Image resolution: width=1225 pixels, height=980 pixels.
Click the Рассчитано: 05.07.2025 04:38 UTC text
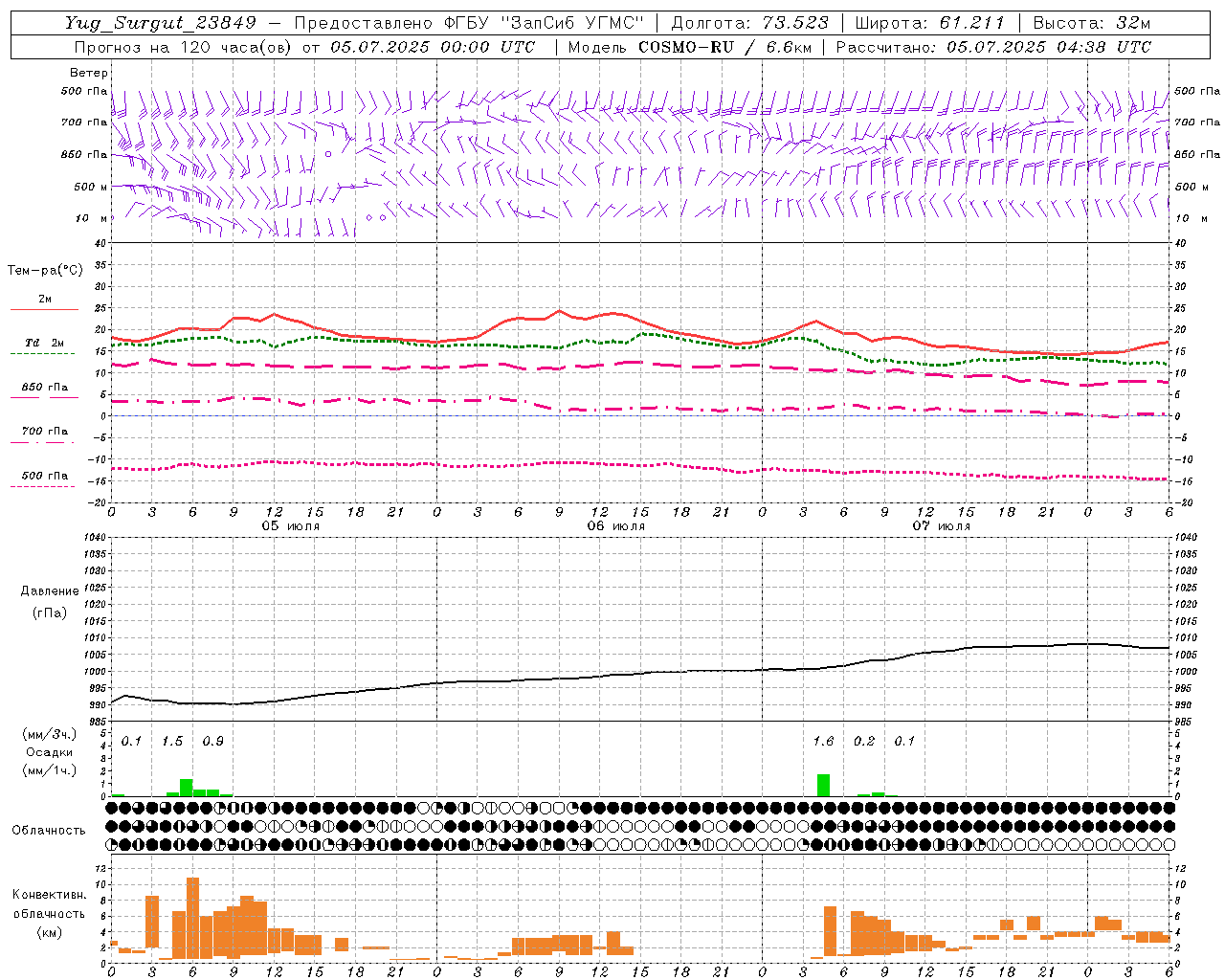click(x=993, y=47)
